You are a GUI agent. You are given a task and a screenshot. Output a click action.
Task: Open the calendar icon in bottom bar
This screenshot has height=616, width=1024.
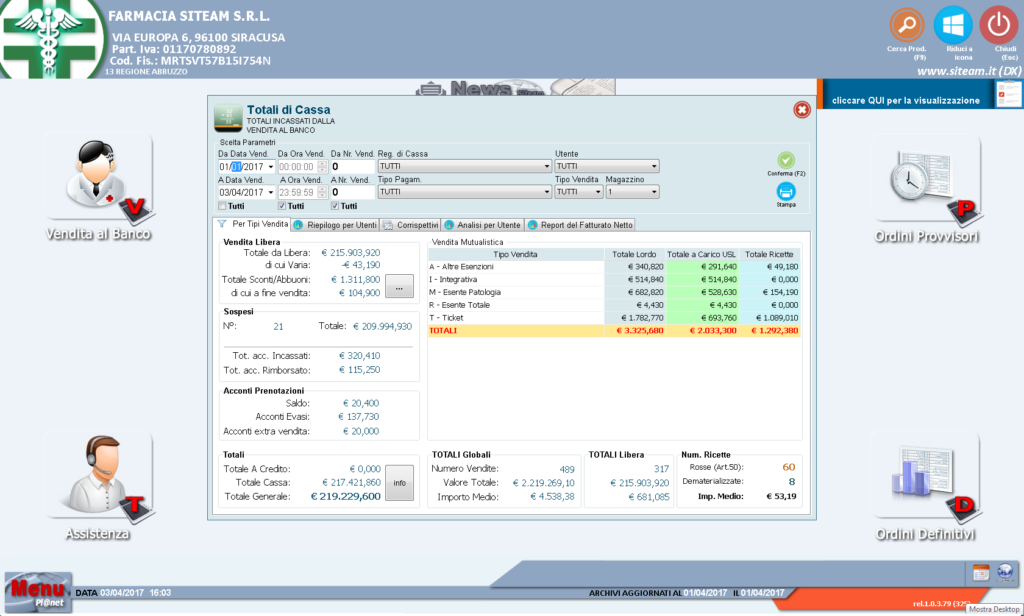[x=981, y=571]
